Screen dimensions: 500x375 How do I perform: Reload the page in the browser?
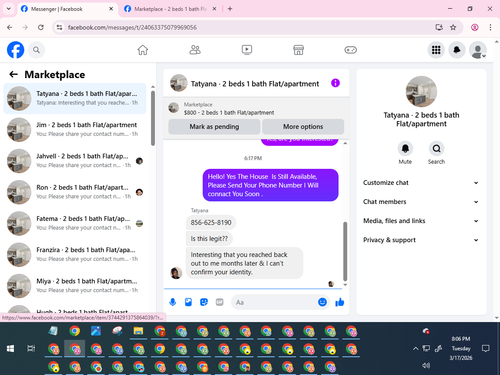click(41, 27)
